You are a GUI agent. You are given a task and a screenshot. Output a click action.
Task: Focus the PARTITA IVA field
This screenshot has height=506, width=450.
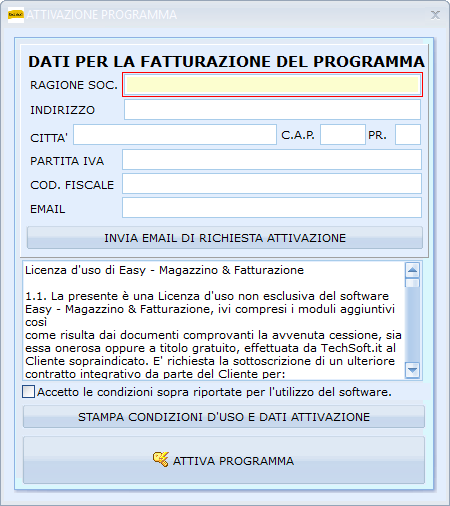(x=272, y=159)
